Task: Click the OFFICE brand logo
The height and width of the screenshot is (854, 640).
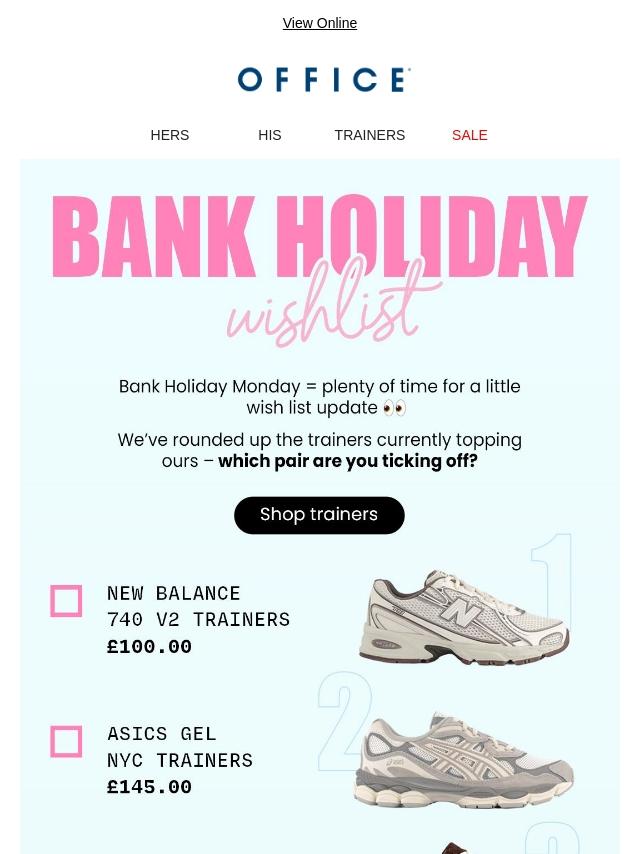Action: (x=324, y=80)
